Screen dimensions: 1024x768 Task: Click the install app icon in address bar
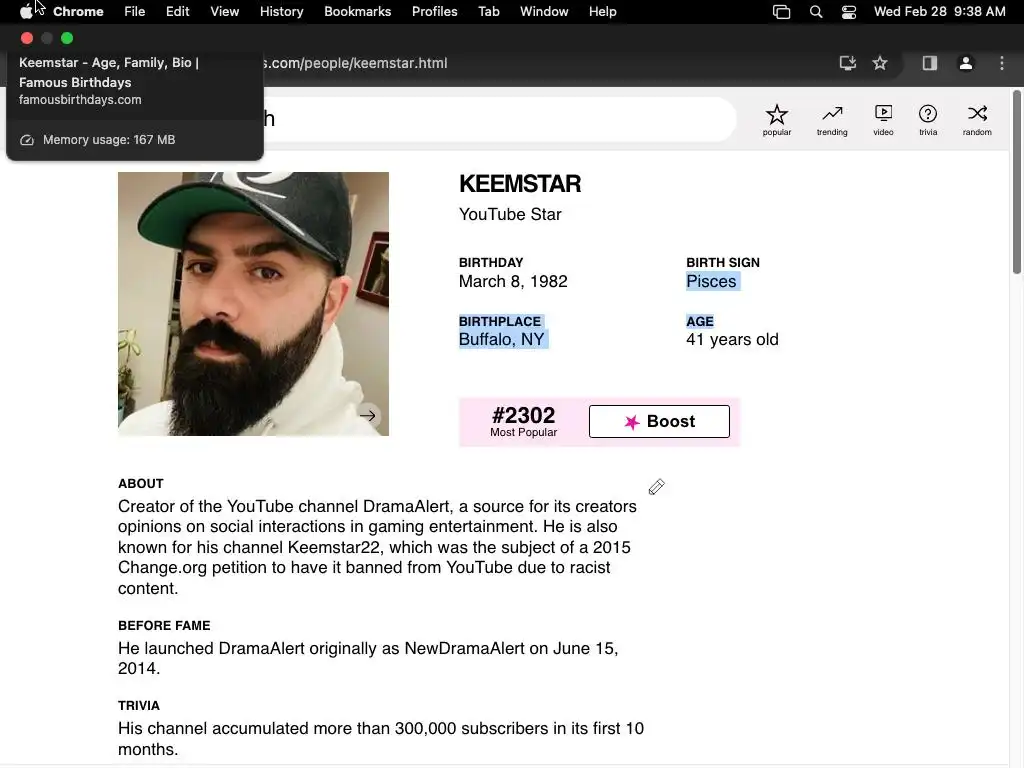[847, 63]
